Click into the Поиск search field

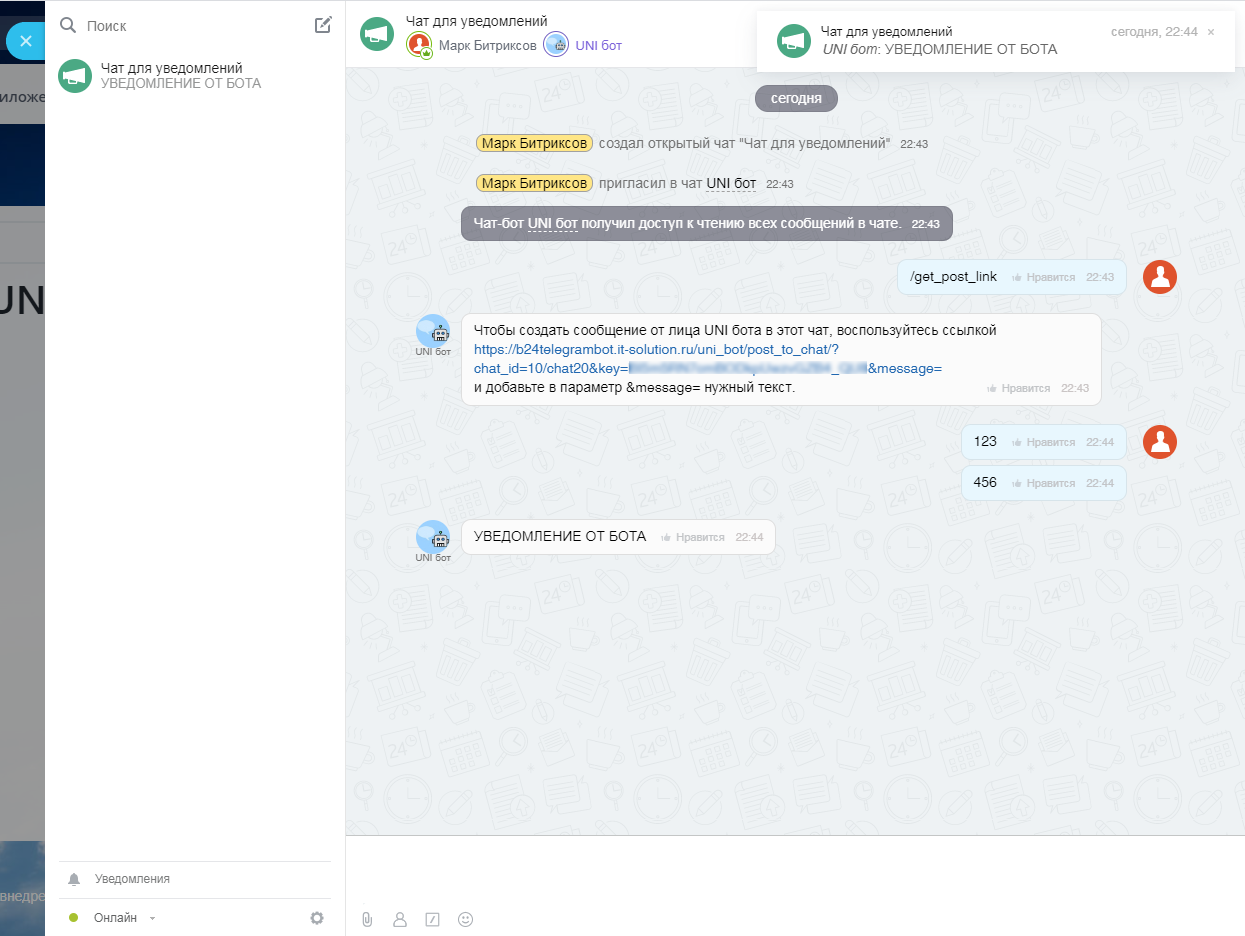(190, 26)
